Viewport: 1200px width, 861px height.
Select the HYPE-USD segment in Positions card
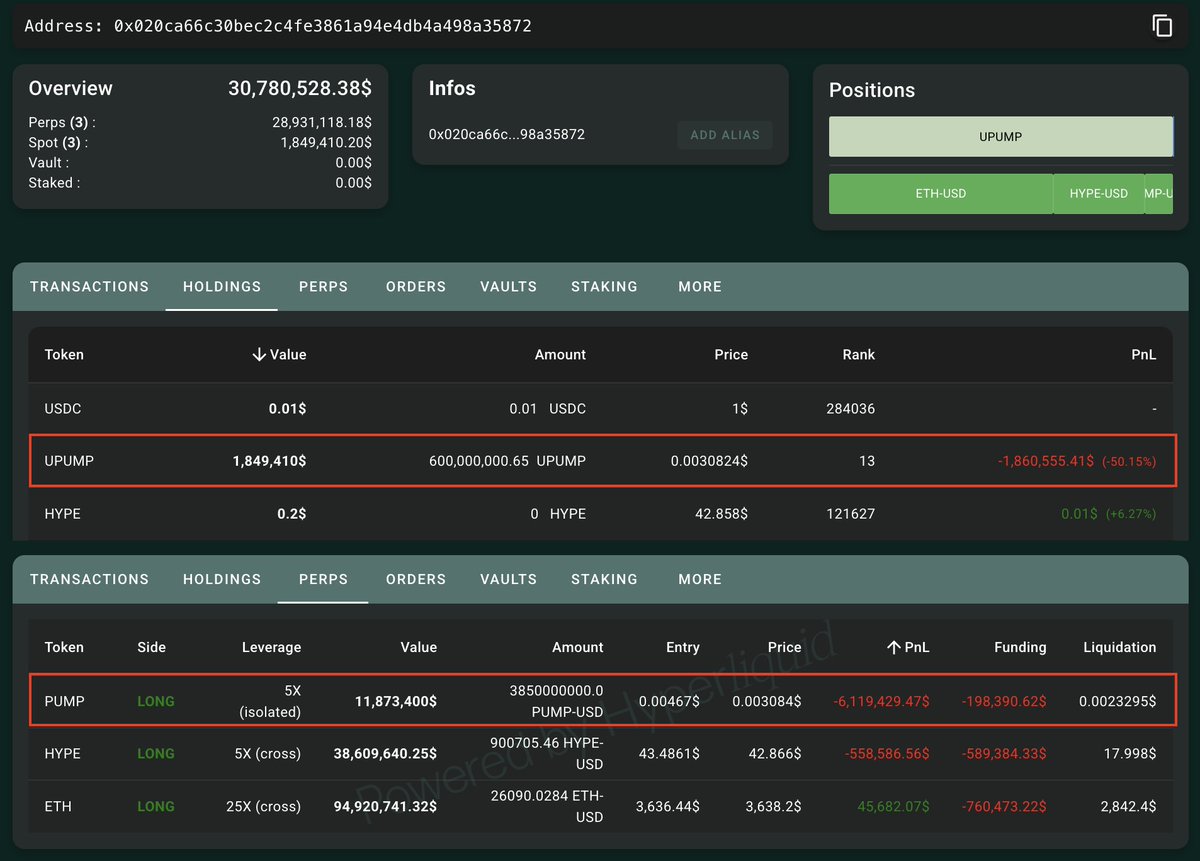[x=1099, y=193]
